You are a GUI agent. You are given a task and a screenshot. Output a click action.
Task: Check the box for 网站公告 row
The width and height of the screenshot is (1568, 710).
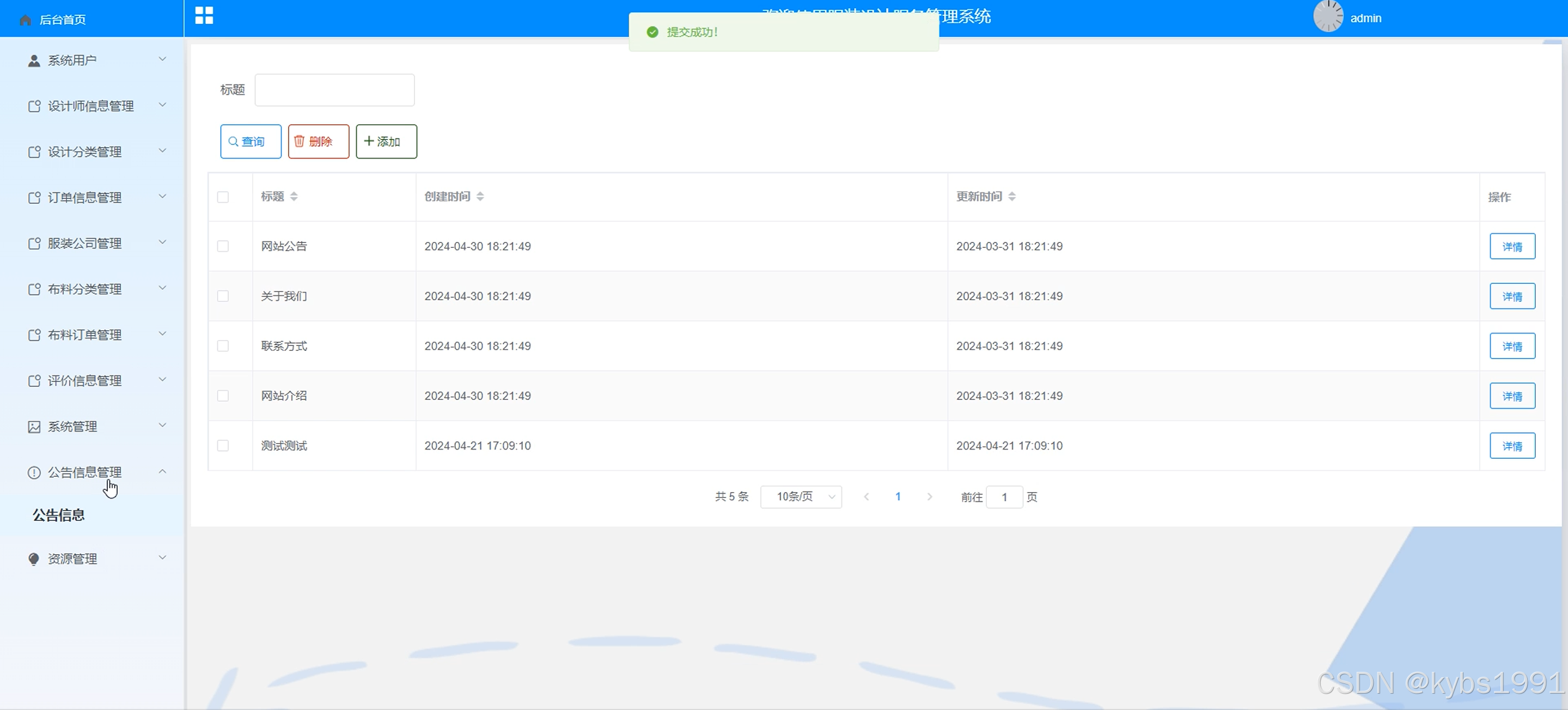223,246
